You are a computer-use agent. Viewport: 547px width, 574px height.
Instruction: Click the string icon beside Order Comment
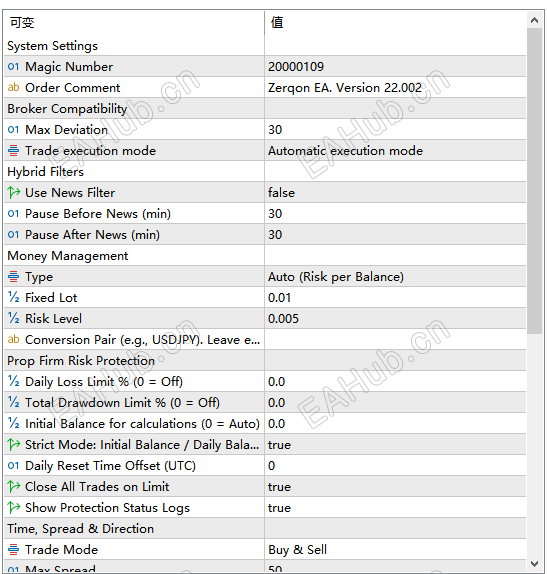click(x=13, y=87)
